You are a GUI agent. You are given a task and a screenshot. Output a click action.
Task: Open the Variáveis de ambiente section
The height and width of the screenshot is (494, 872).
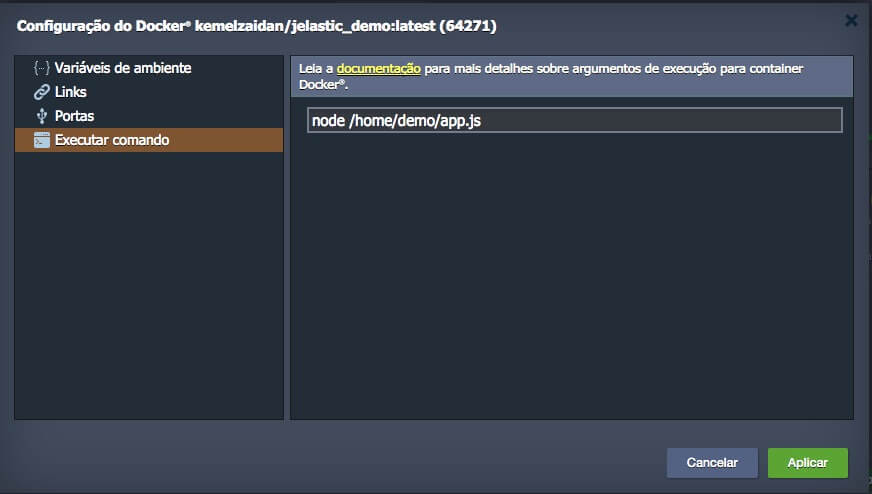123,68
